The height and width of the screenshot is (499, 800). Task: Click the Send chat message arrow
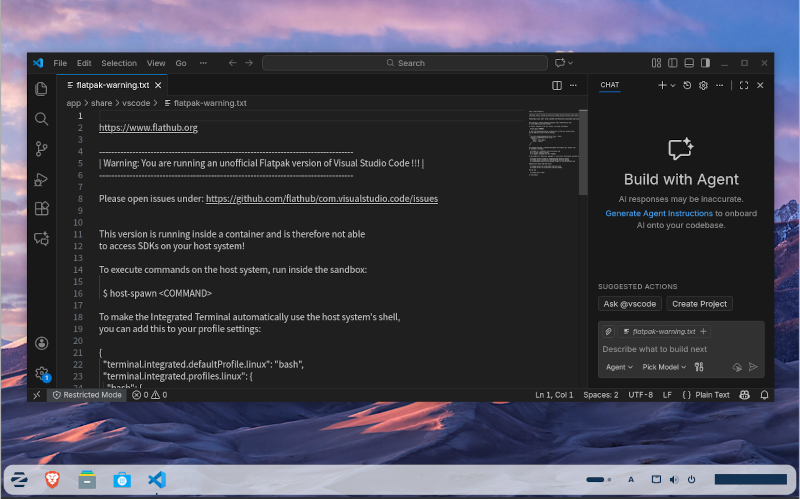point(753,367)
